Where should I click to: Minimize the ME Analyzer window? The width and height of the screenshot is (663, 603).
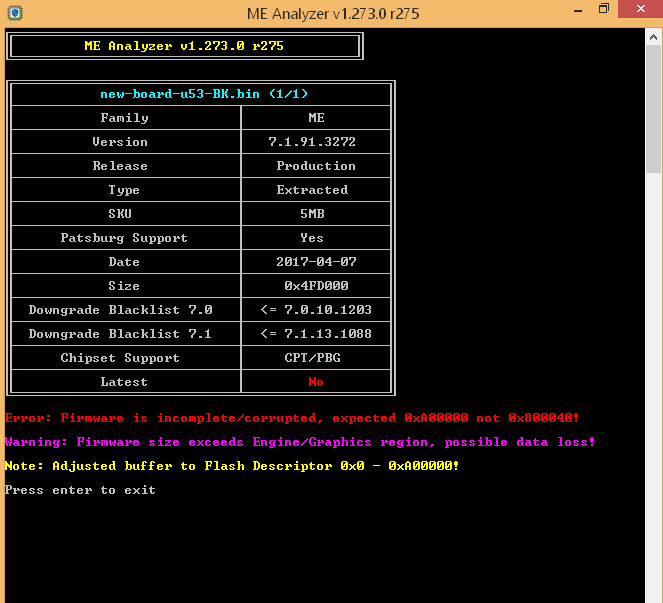578,10
